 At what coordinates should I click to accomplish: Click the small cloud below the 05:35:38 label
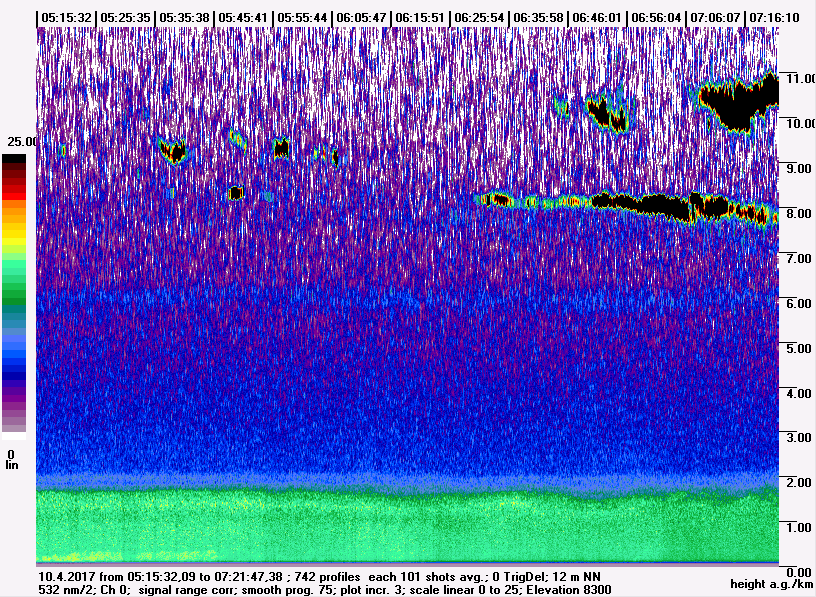[x=173, y=150]
